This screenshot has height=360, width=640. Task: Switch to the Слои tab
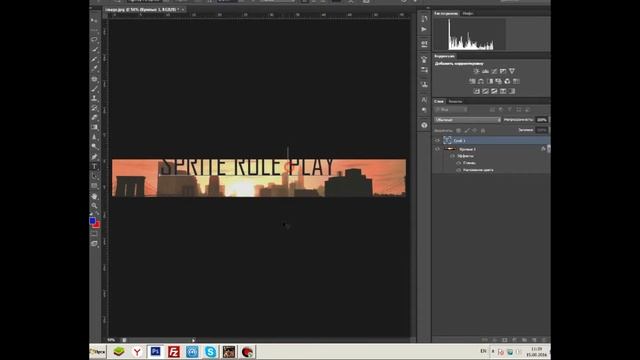pos(439,101)
